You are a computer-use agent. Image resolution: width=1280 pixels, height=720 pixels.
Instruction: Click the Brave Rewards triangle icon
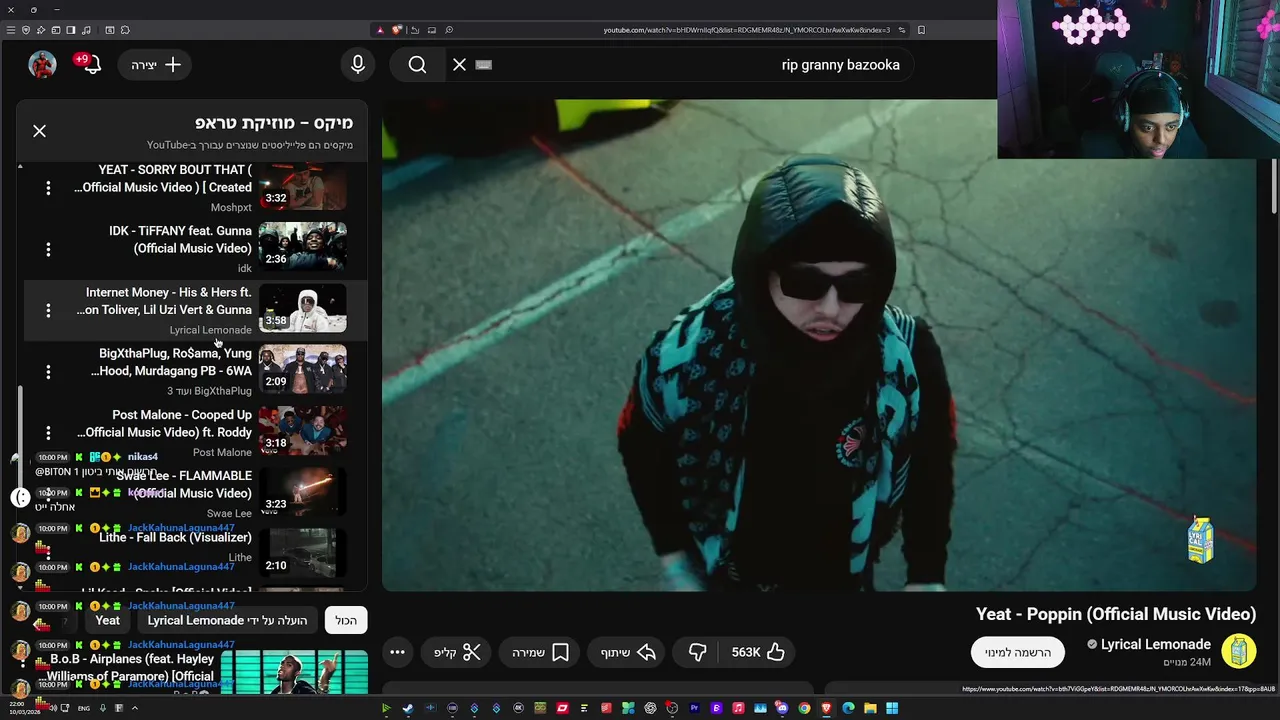coord(380,30)
